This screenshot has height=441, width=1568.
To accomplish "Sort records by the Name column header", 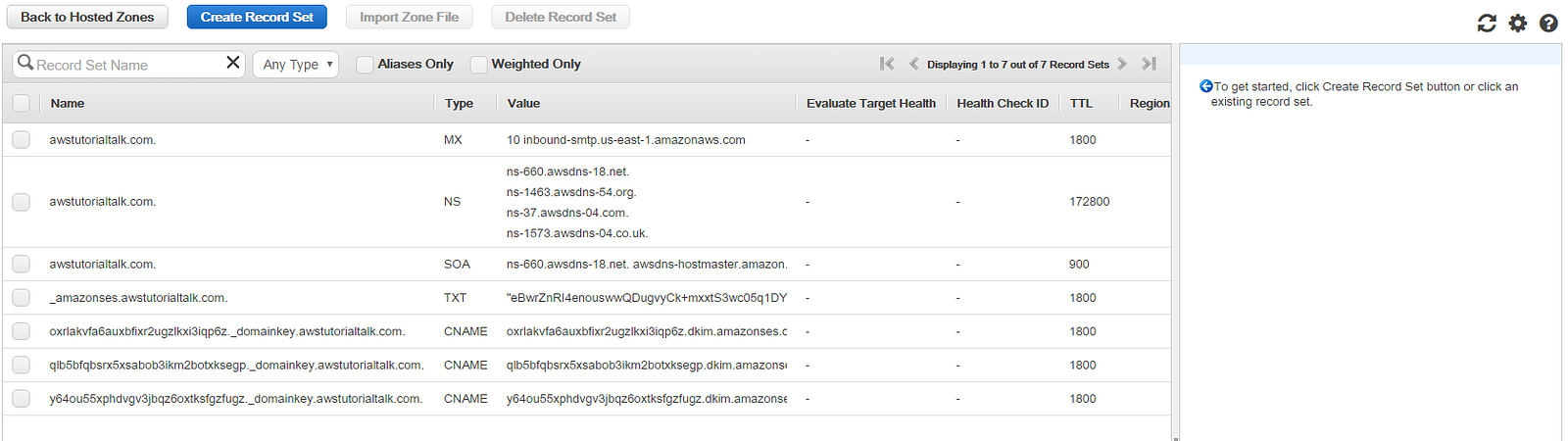I will (68, 103).
